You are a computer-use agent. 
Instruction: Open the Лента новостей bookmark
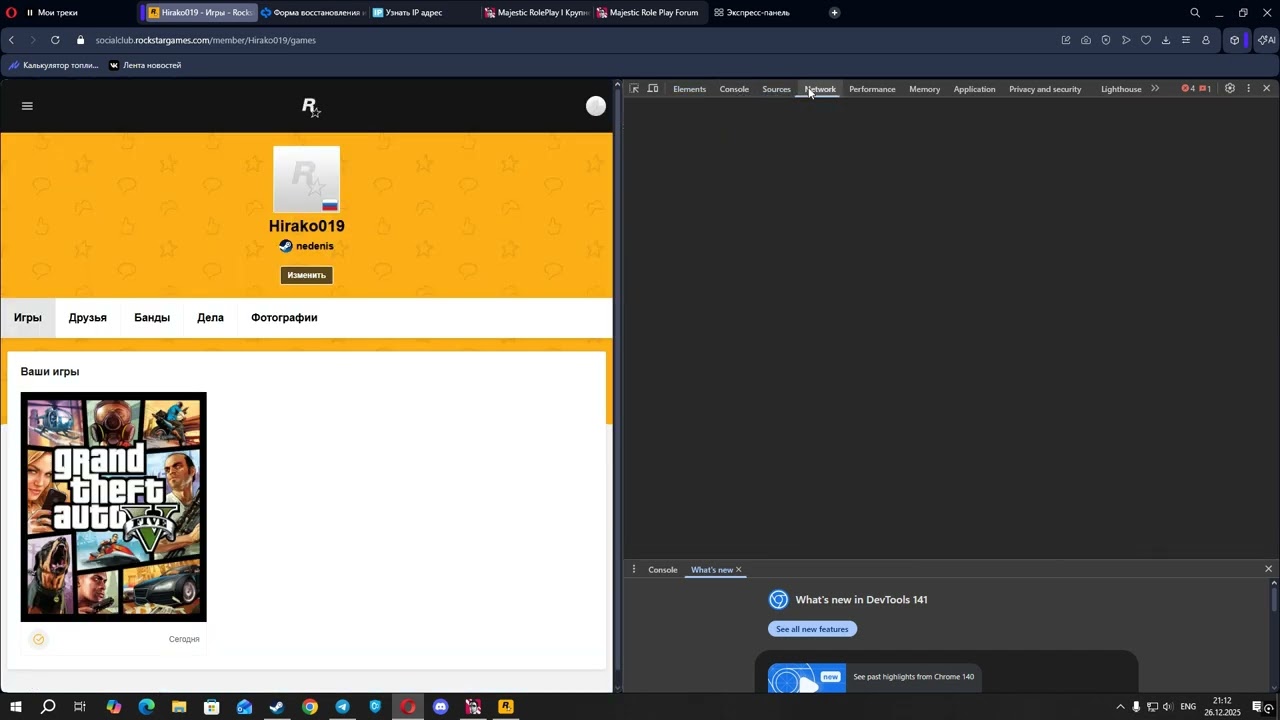[x=145, y=65]
